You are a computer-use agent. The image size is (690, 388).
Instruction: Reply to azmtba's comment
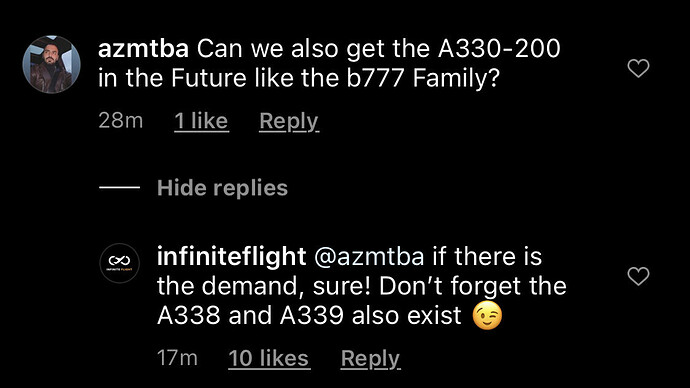click(289, 121)
